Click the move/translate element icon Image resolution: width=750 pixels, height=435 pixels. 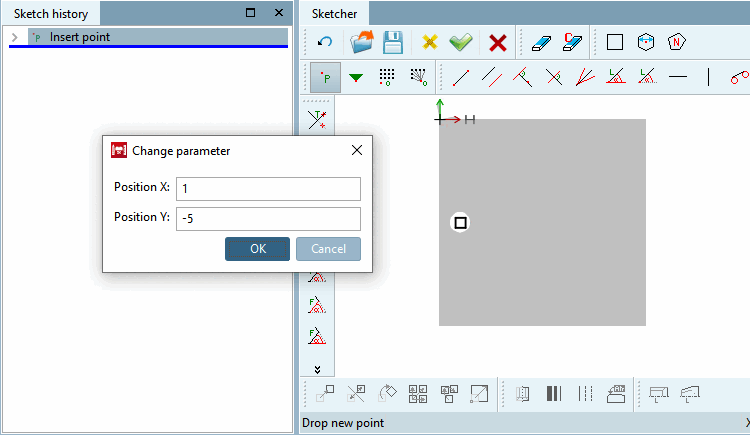[x=325, y=394]
